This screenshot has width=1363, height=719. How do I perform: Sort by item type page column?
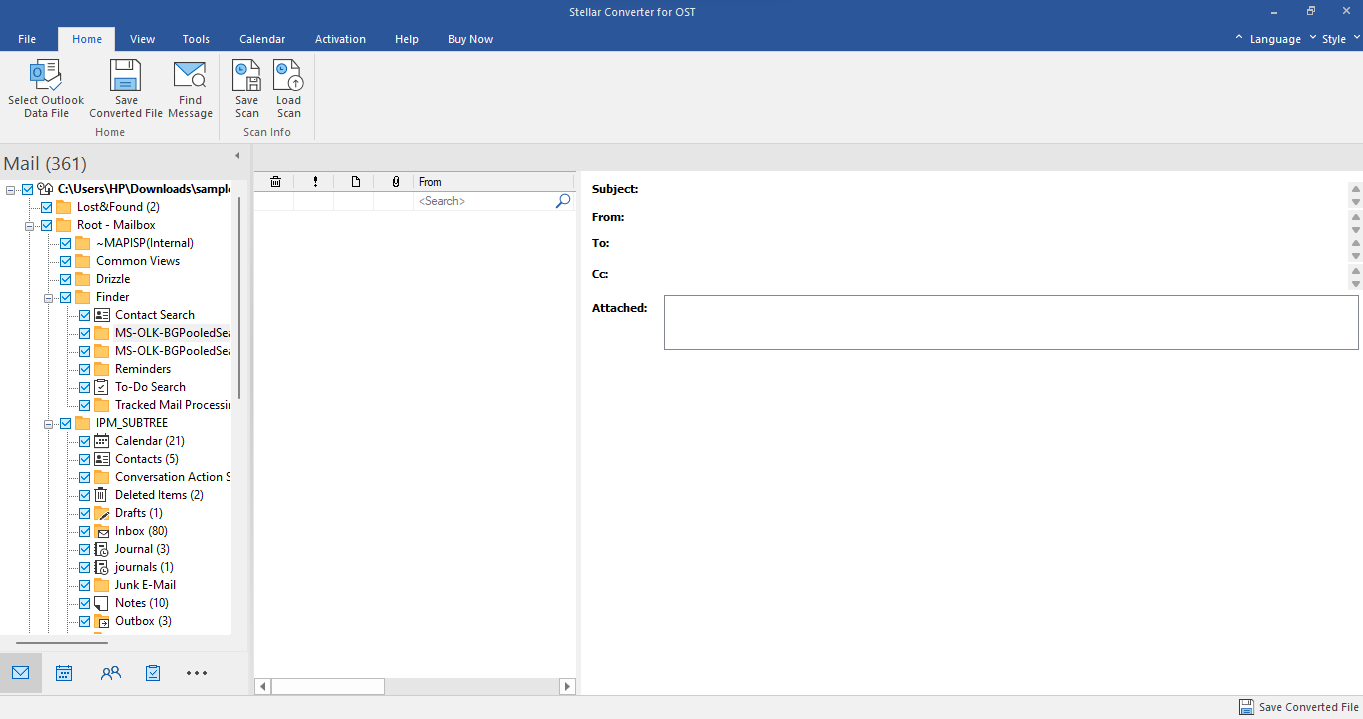[x=355, y=182]
